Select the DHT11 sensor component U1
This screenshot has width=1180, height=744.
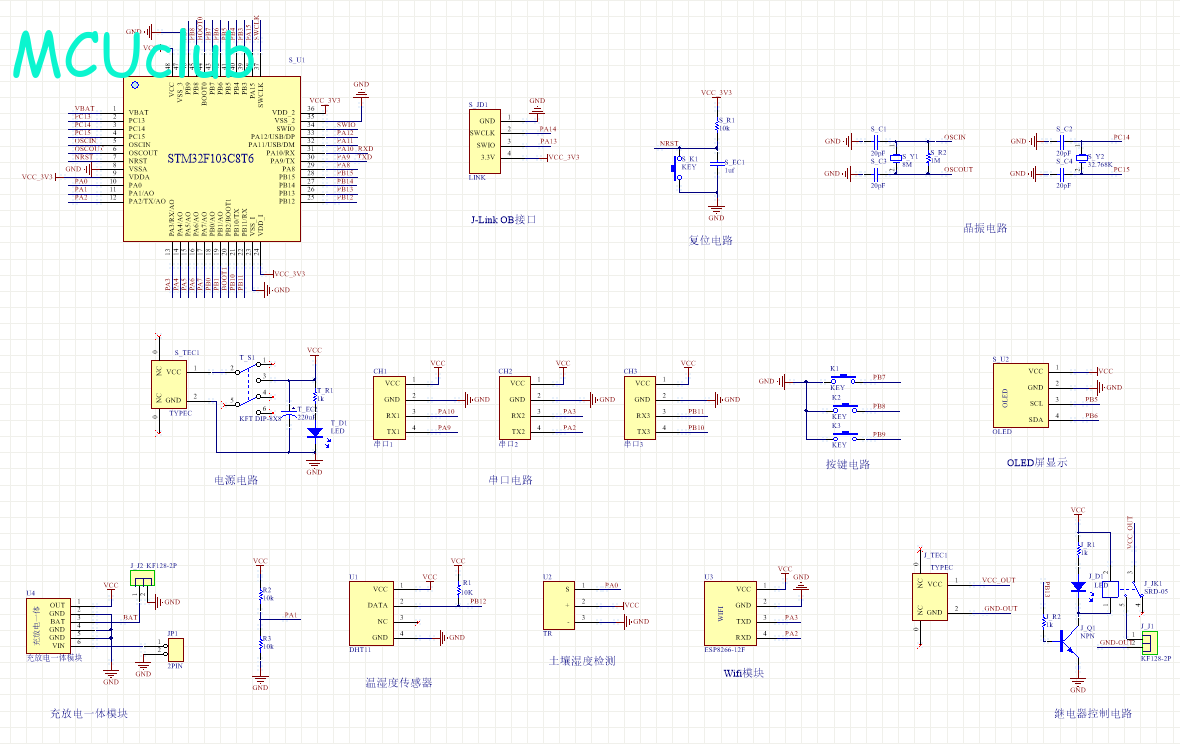tap(370, 612)
